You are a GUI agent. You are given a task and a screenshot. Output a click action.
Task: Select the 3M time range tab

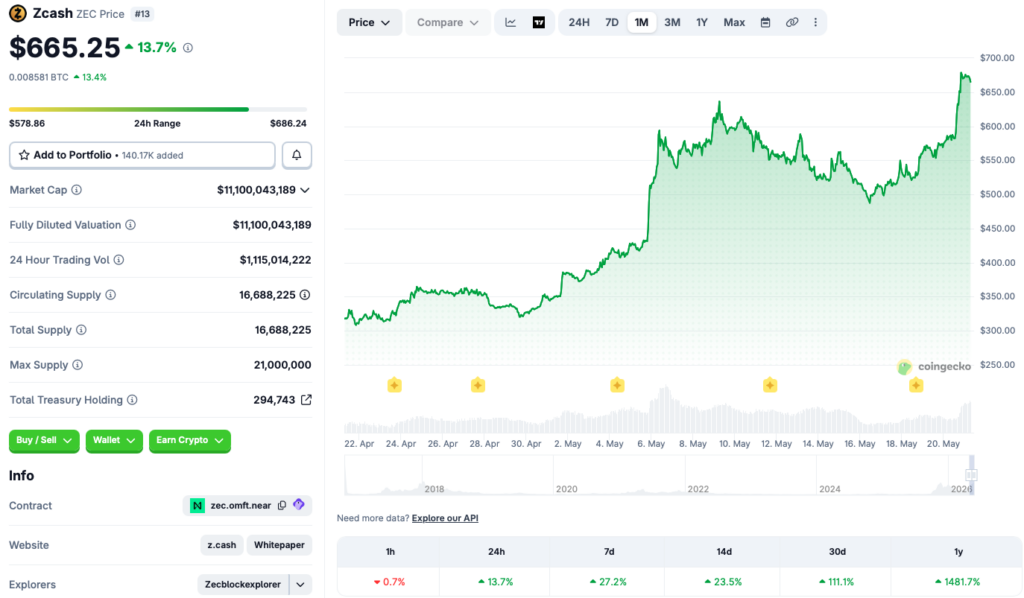[672, 22]
